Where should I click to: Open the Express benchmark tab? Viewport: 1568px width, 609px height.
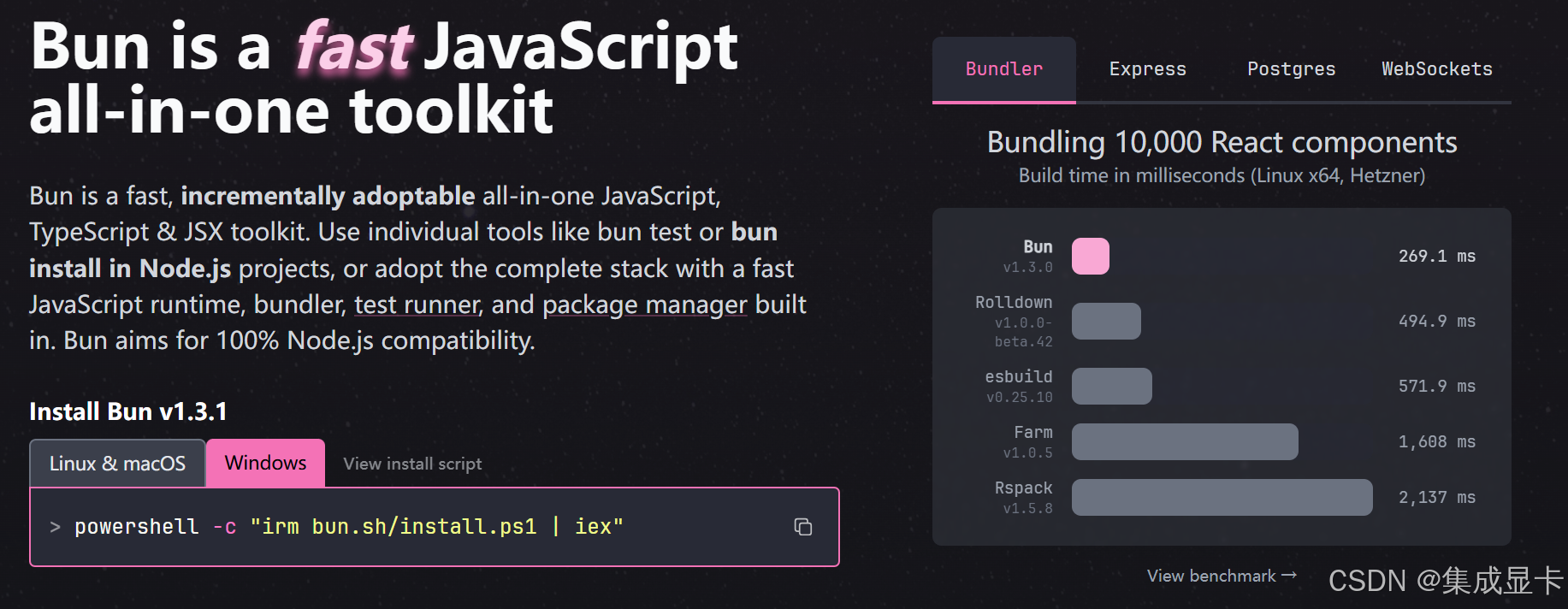(x=1148, y=69)
